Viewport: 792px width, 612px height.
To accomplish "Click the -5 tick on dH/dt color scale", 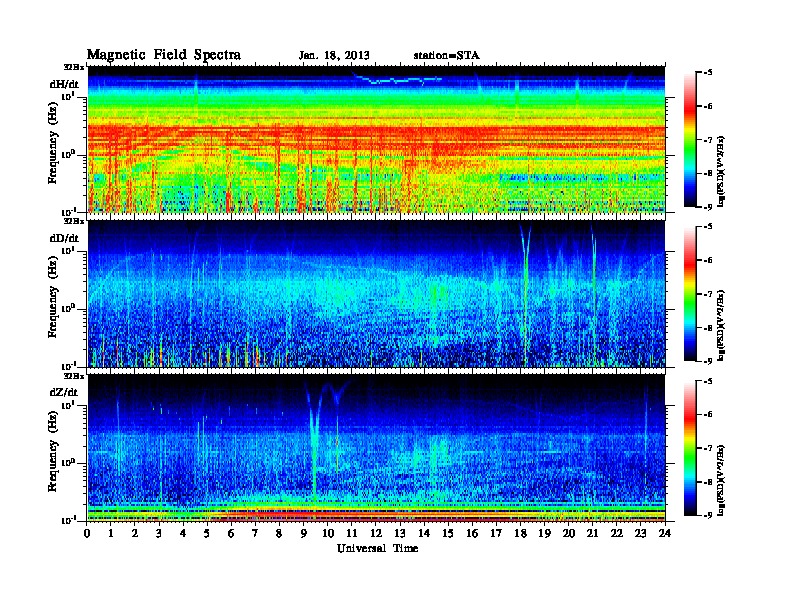I will [x=708, y=73].
